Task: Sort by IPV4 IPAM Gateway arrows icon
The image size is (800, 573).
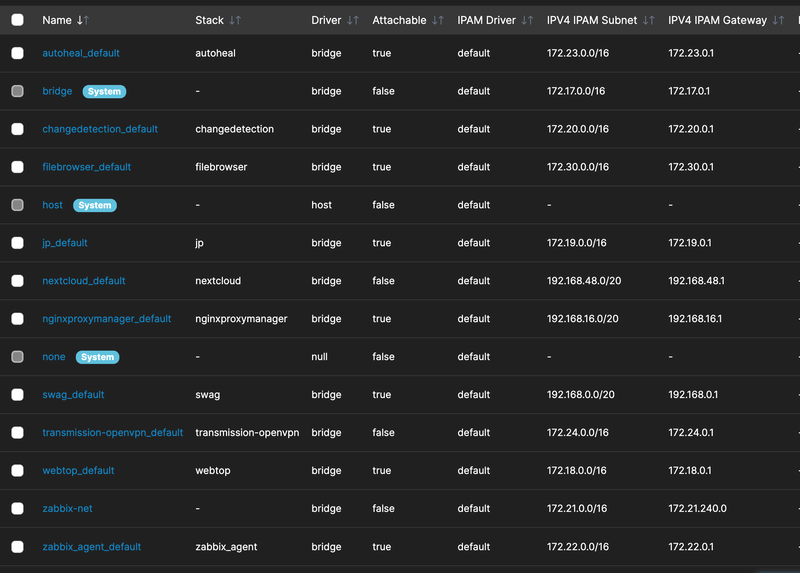Action: point(779,20)
